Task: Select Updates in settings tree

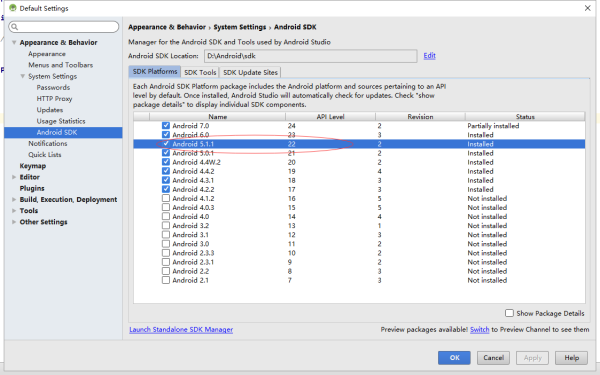Action: (50, 110)
